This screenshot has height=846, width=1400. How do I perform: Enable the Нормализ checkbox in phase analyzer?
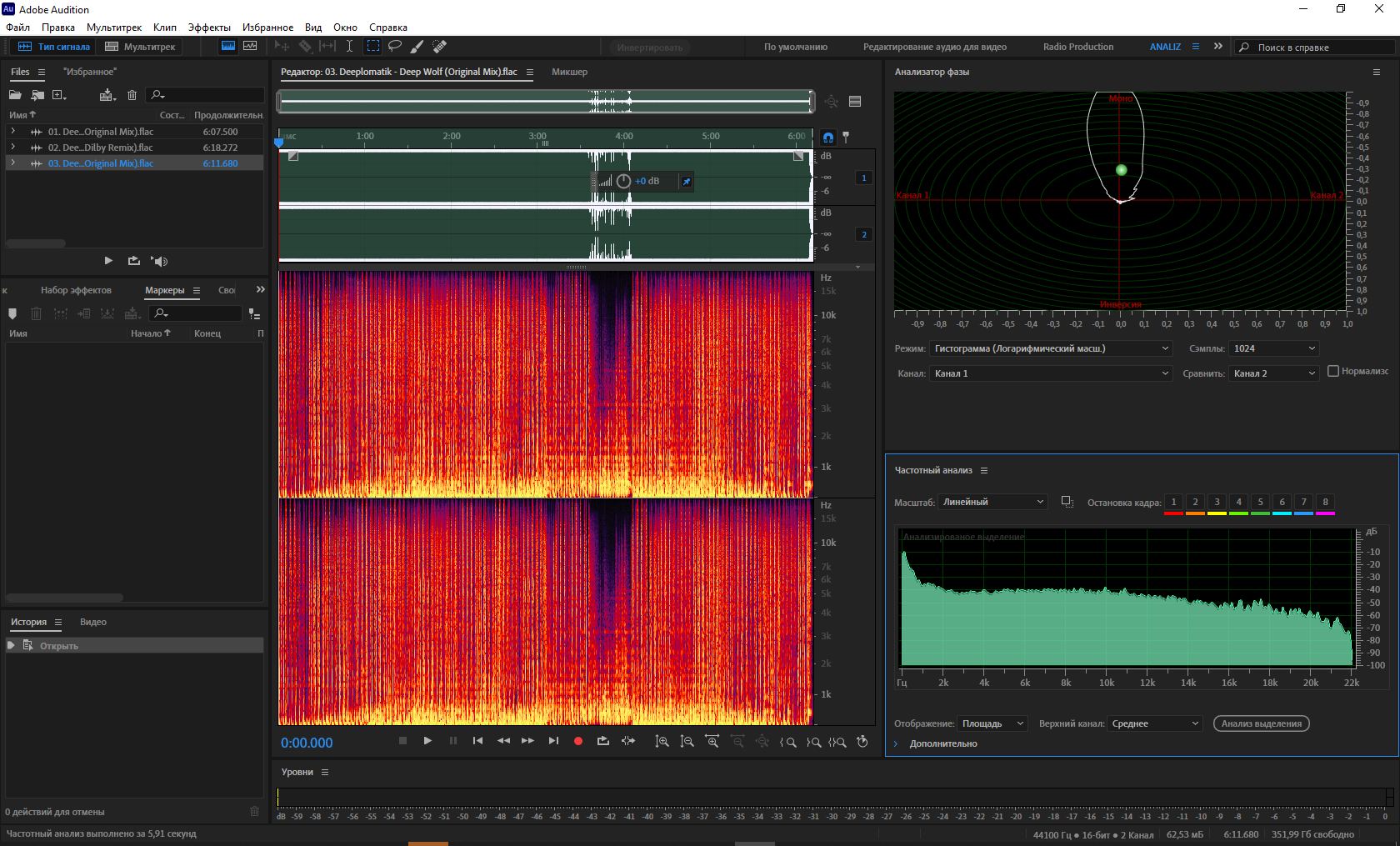coord(1332,371)
